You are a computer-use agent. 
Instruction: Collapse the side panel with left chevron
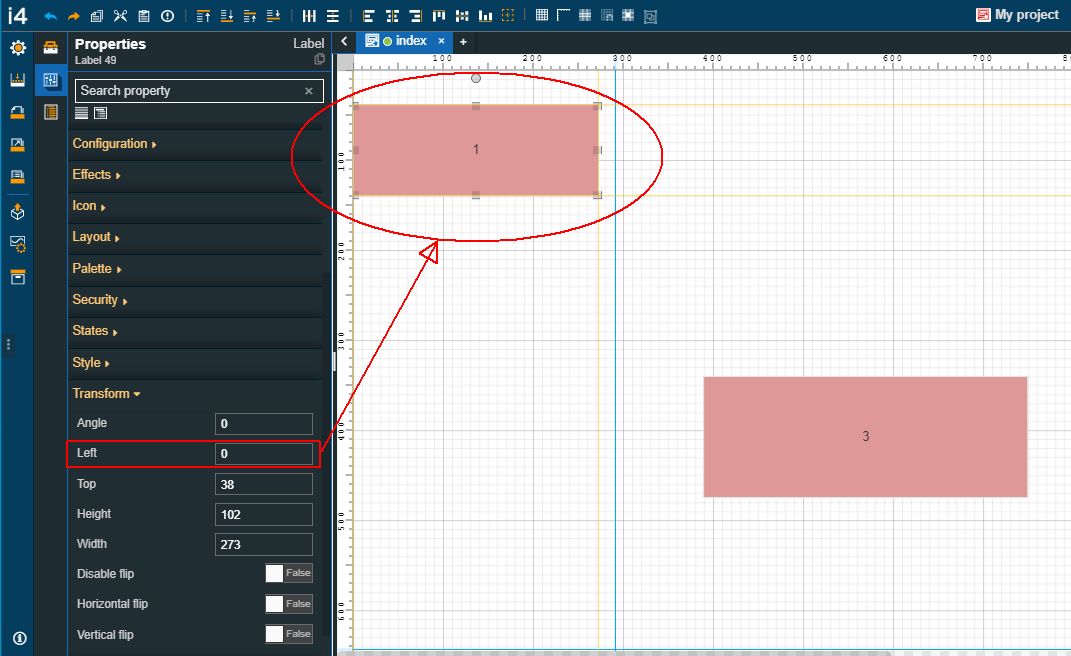pyautogui.click(x=344, y=41)
